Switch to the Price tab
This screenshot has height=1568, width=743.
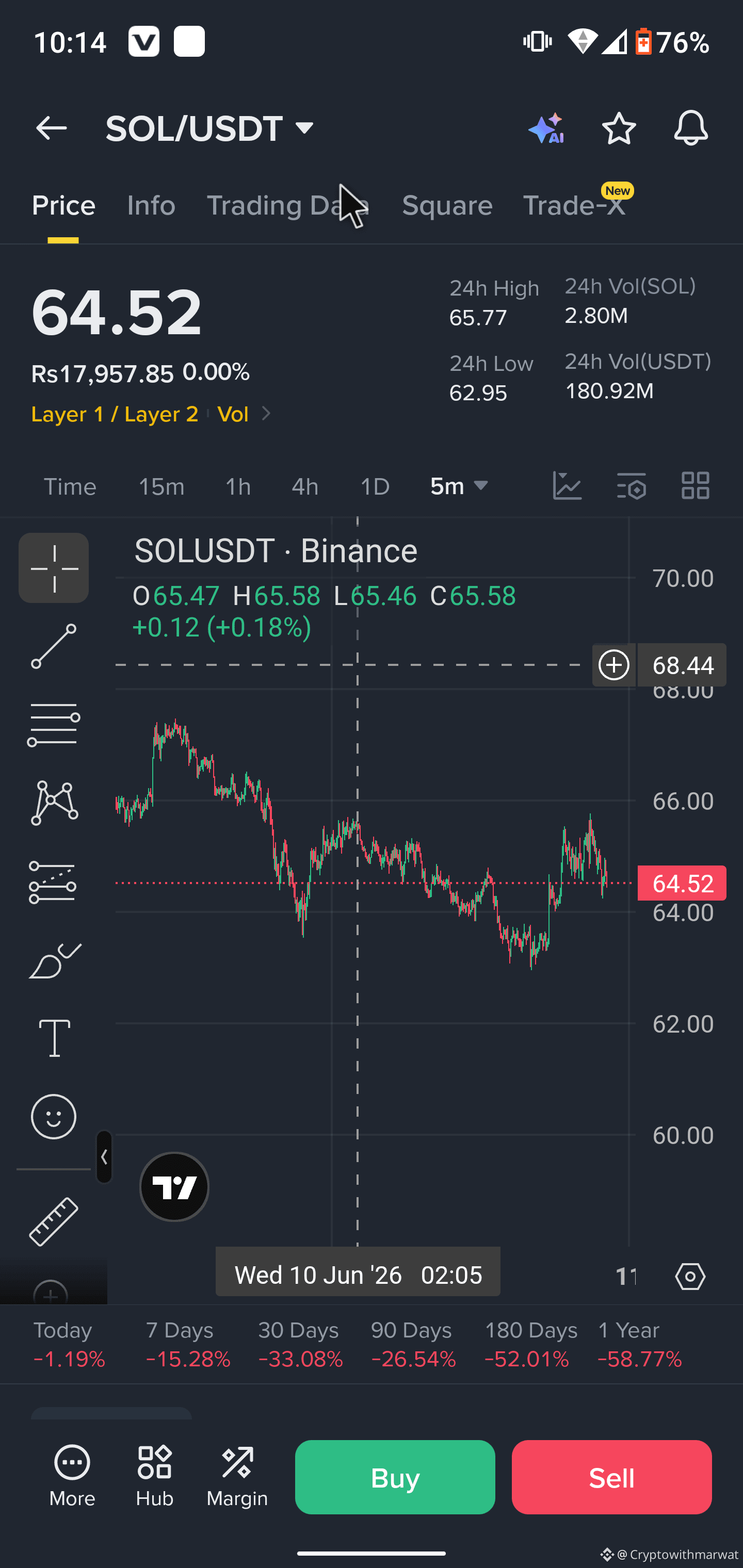click(x=63, y=206)
